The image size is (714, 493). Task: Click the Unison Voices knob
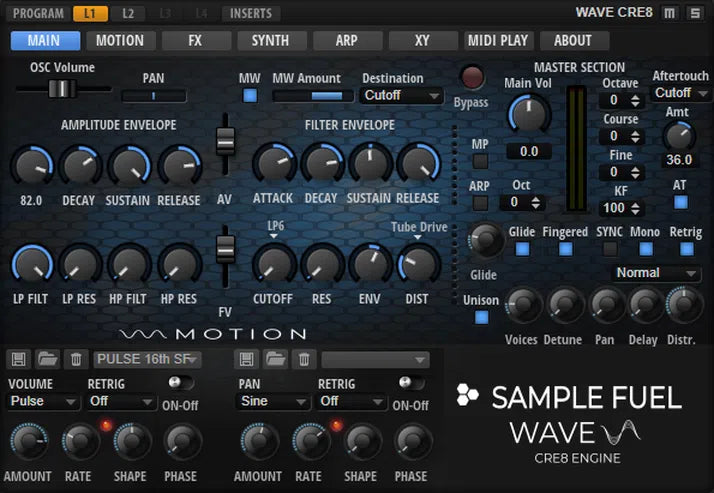523,305
